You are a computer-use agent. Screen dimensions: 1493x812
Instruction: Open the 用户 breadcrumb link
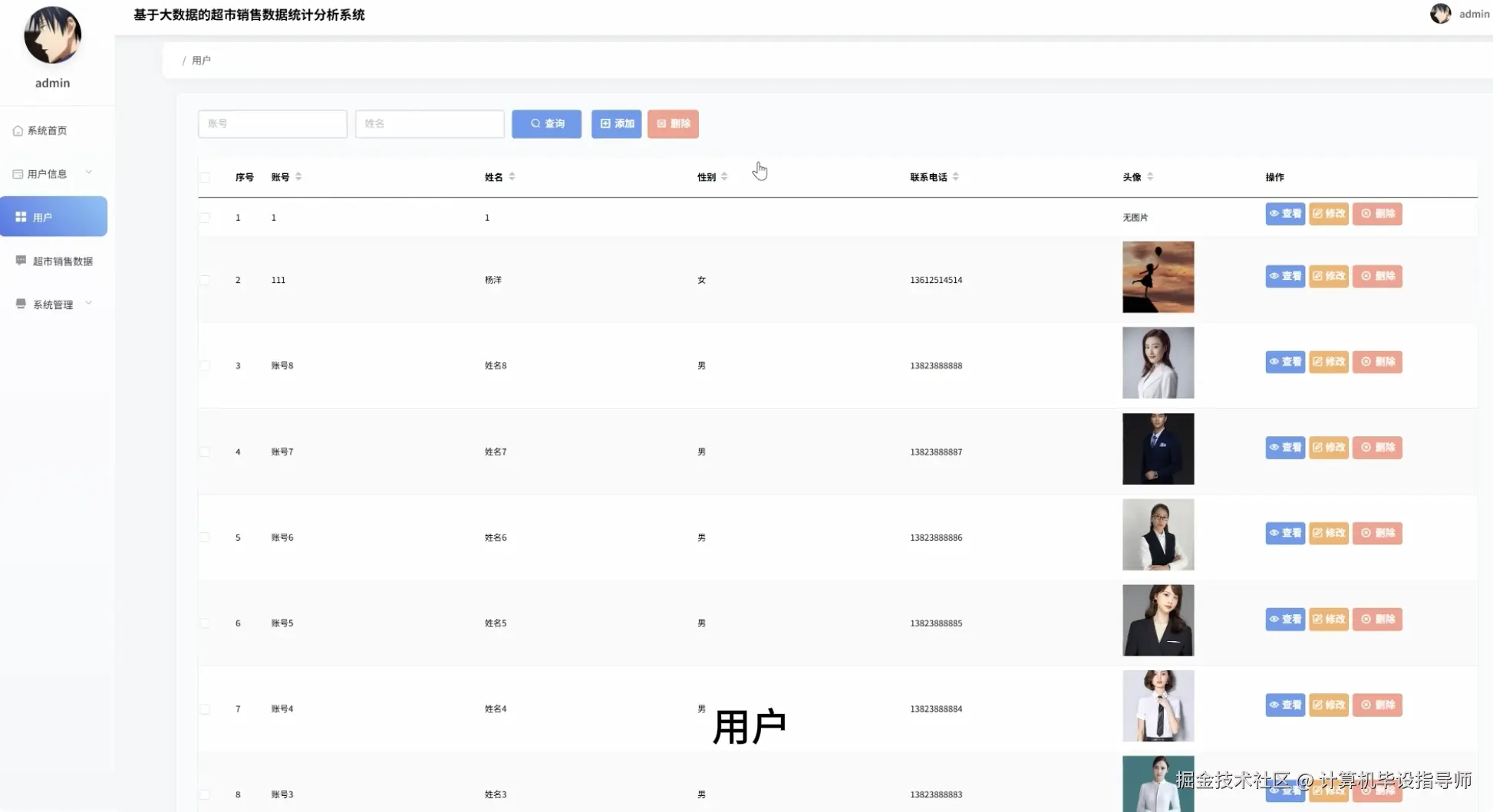pyautogui.click(x=201, y=60)
